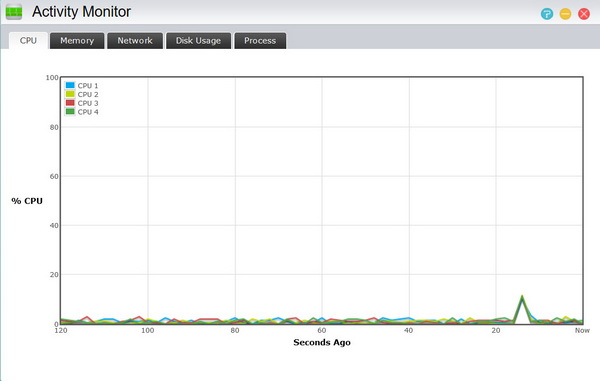Click the "Seconds Ago" axis title

tap(322, 342)
